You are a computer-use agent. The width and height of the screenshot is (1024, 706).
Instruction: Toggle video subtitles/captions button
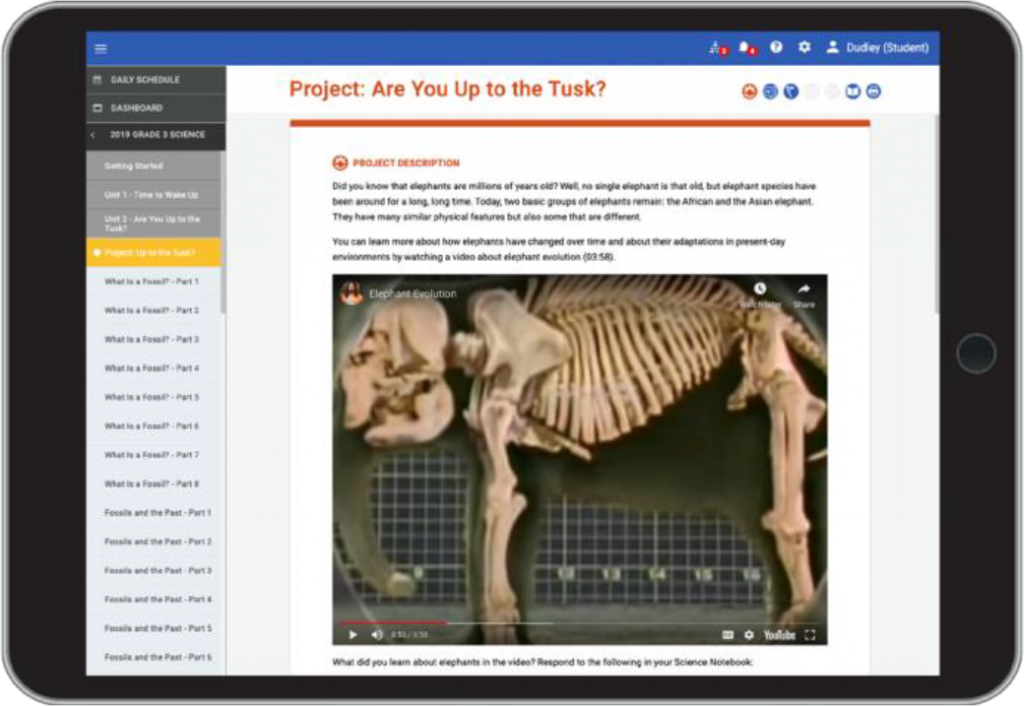(x=728, y=635)
